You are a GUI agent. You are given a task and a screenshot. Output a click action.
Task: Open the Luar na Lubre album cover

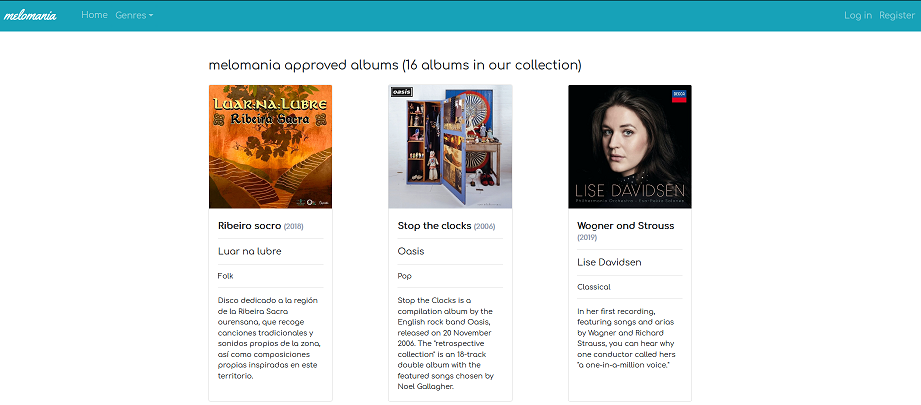click(x=270, y=147)
